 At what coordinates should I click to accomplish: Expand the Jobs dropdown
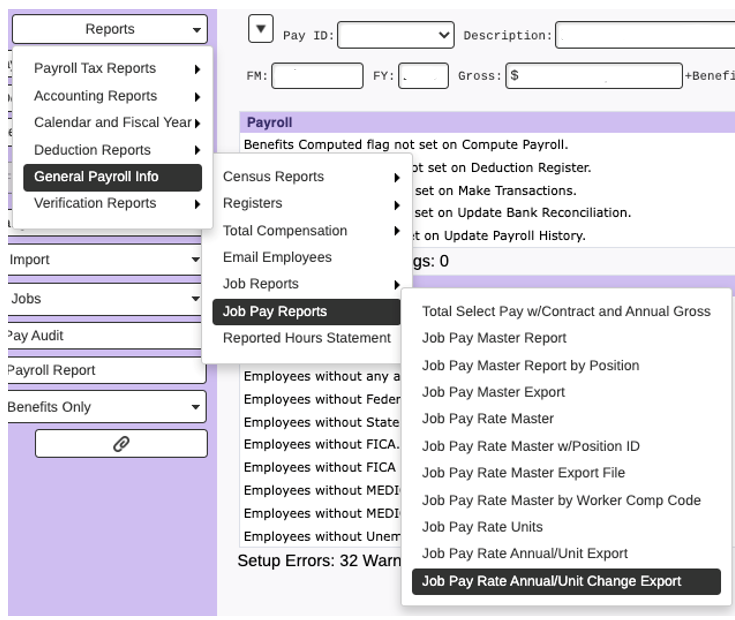click(x=105, y=299)
